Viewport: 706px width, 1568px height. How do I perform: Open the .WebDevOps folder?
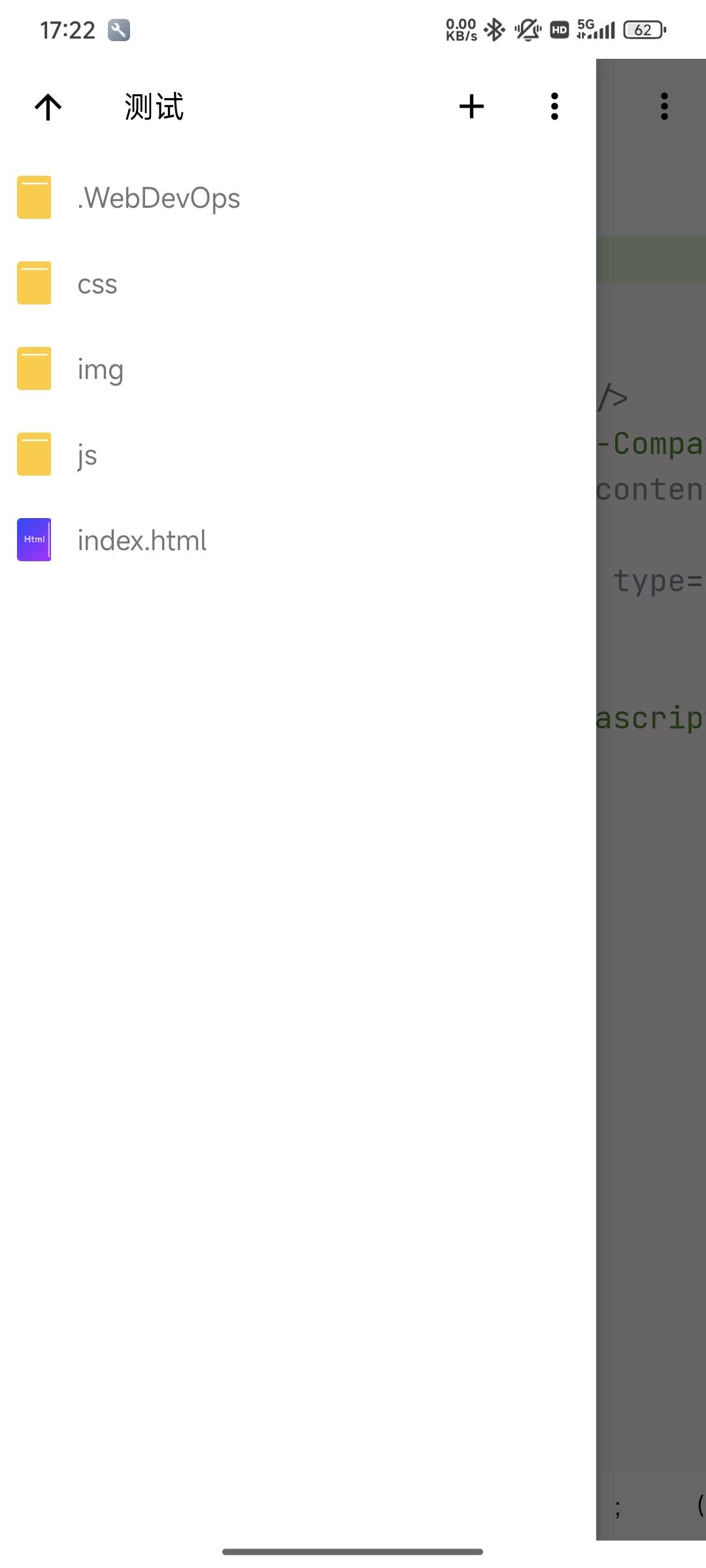click(159, 198)
